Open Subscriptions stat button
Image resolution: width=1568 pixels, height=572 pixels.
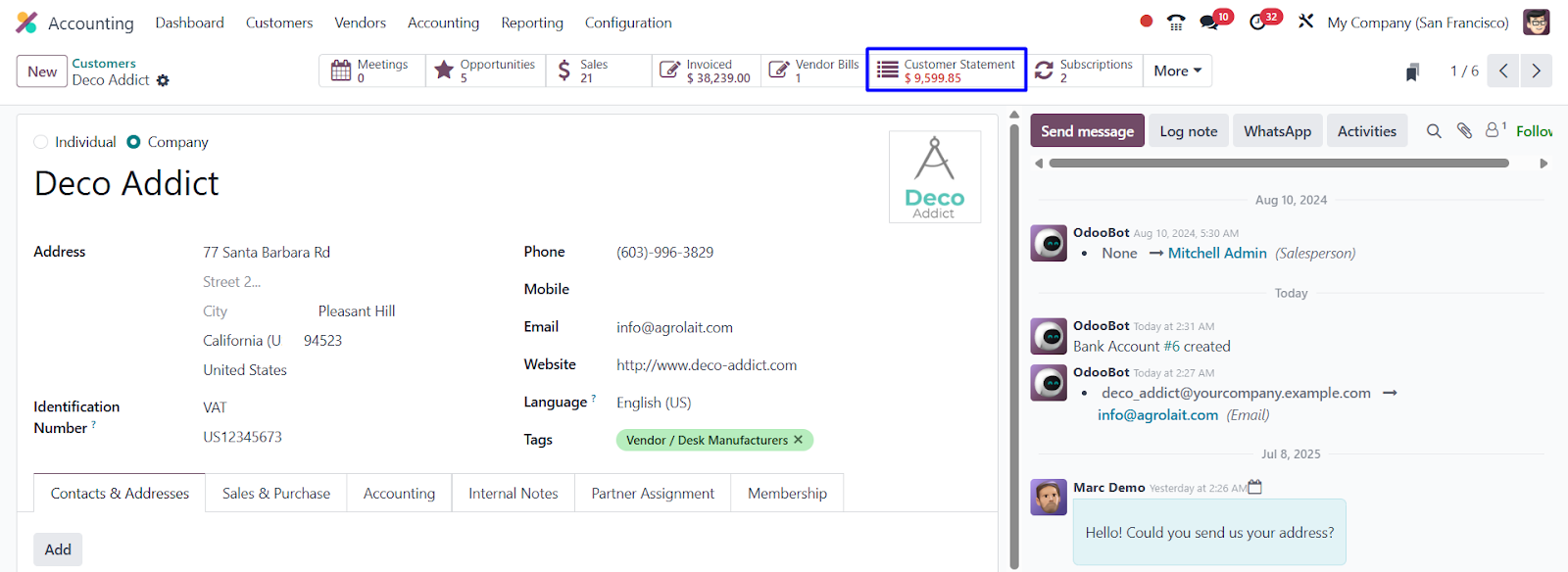[1084, 71]
